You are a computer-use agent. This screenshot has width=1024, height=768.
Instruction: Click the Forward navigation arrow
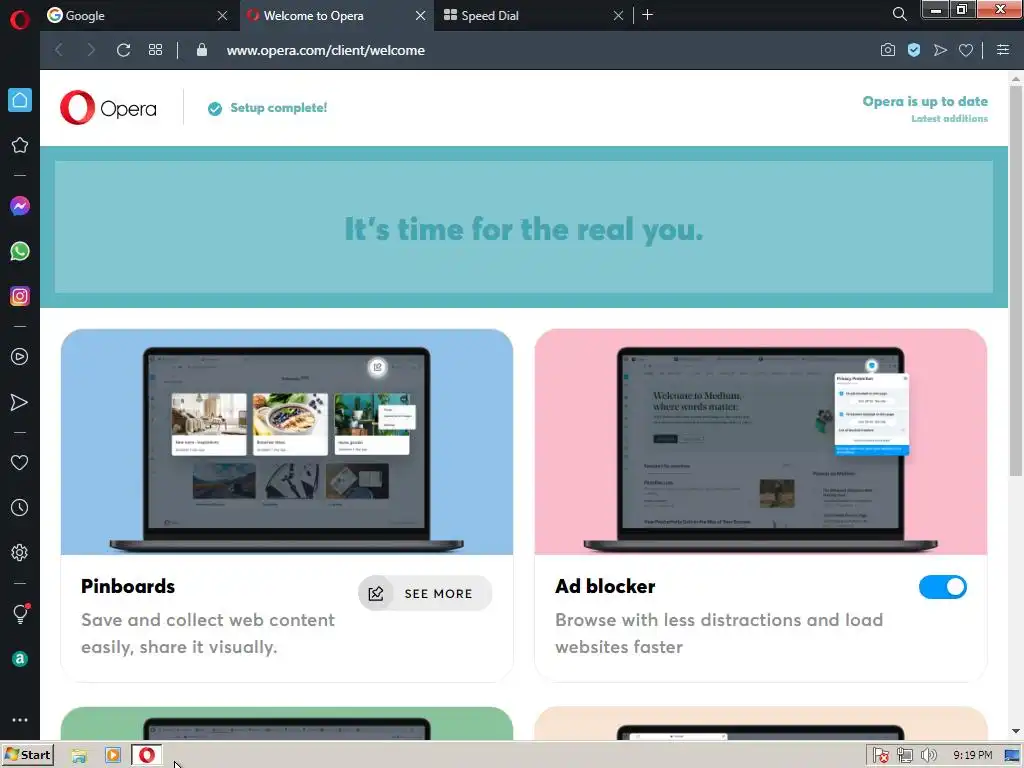tap(91, 50)
